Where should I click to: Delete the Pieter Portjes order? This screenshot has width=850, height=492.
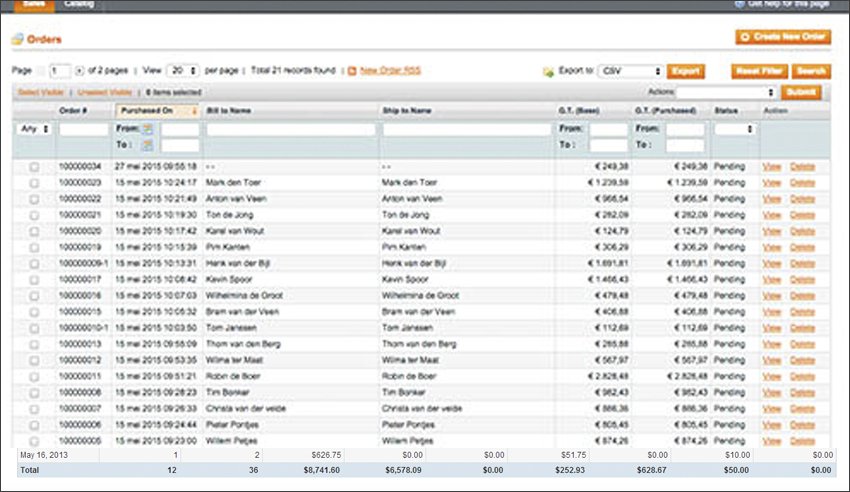coord(802,425)
